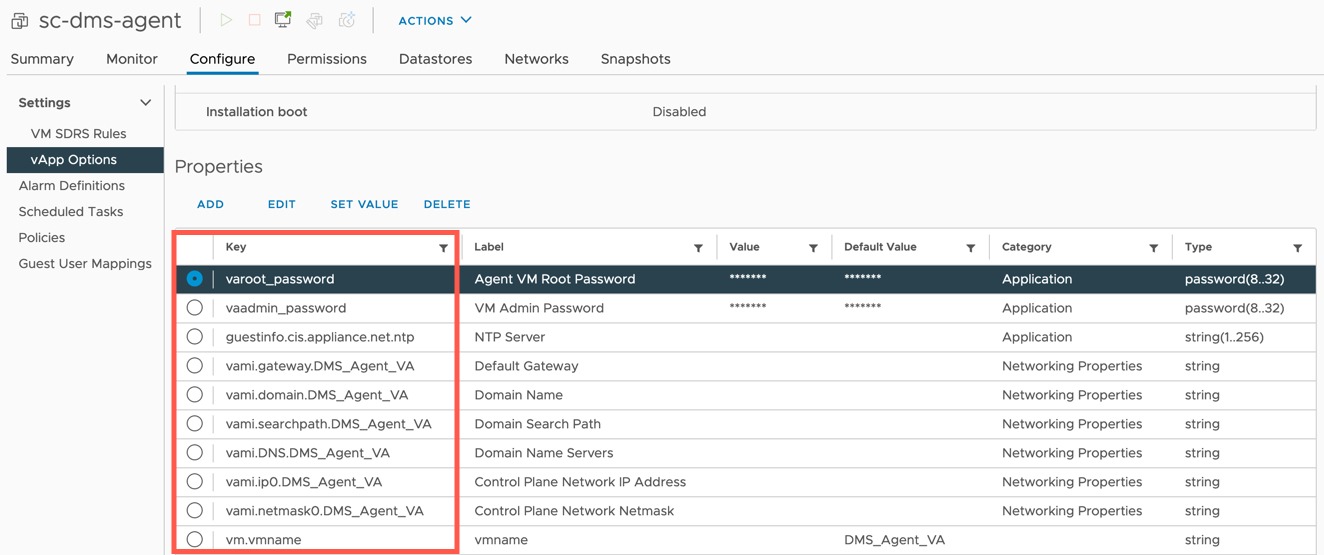Select VM SDRS Rules in sidebar
The height and width of the screenshot is (555, 1324).
point(78,133)
